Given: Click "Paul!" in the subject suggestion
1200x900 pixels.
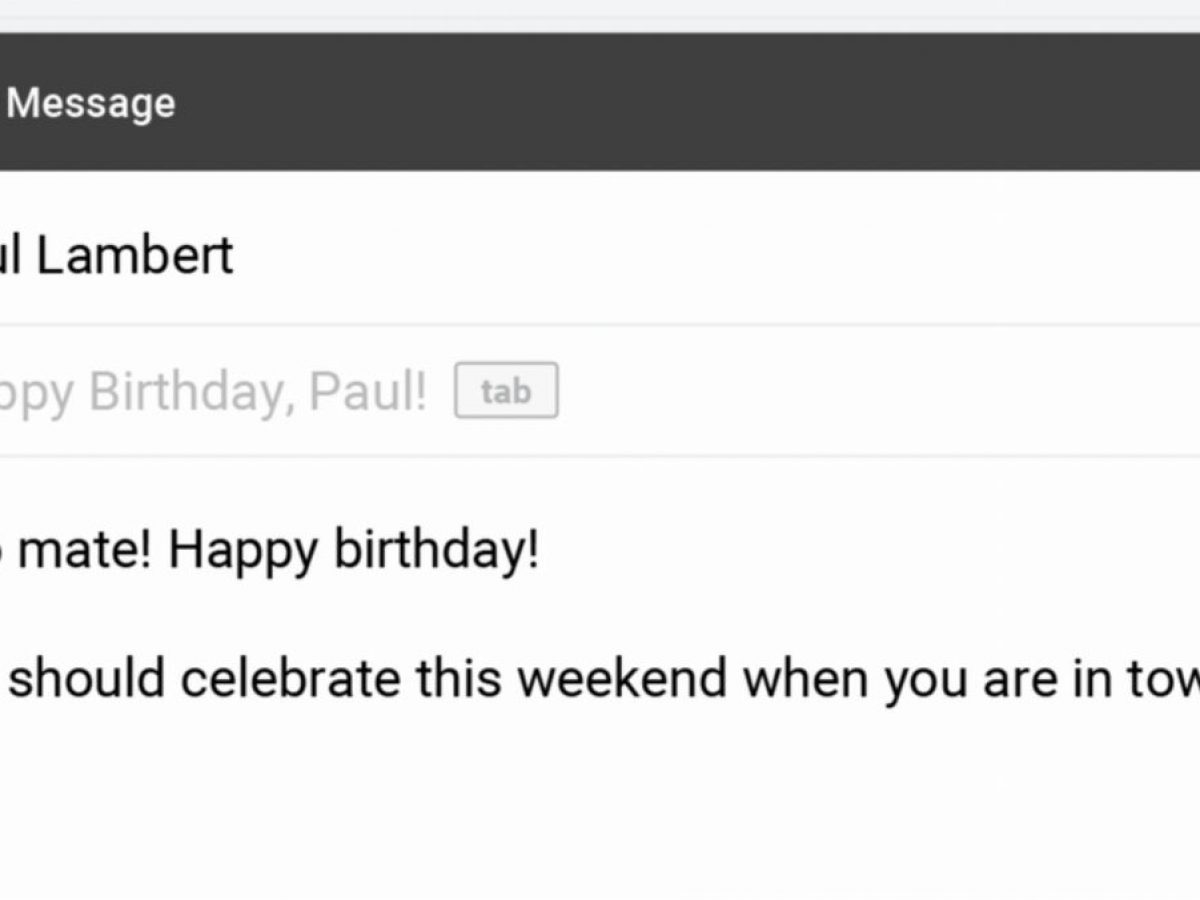Looking at the screenshot, I should pyautogui.click(x=367, y=391).
